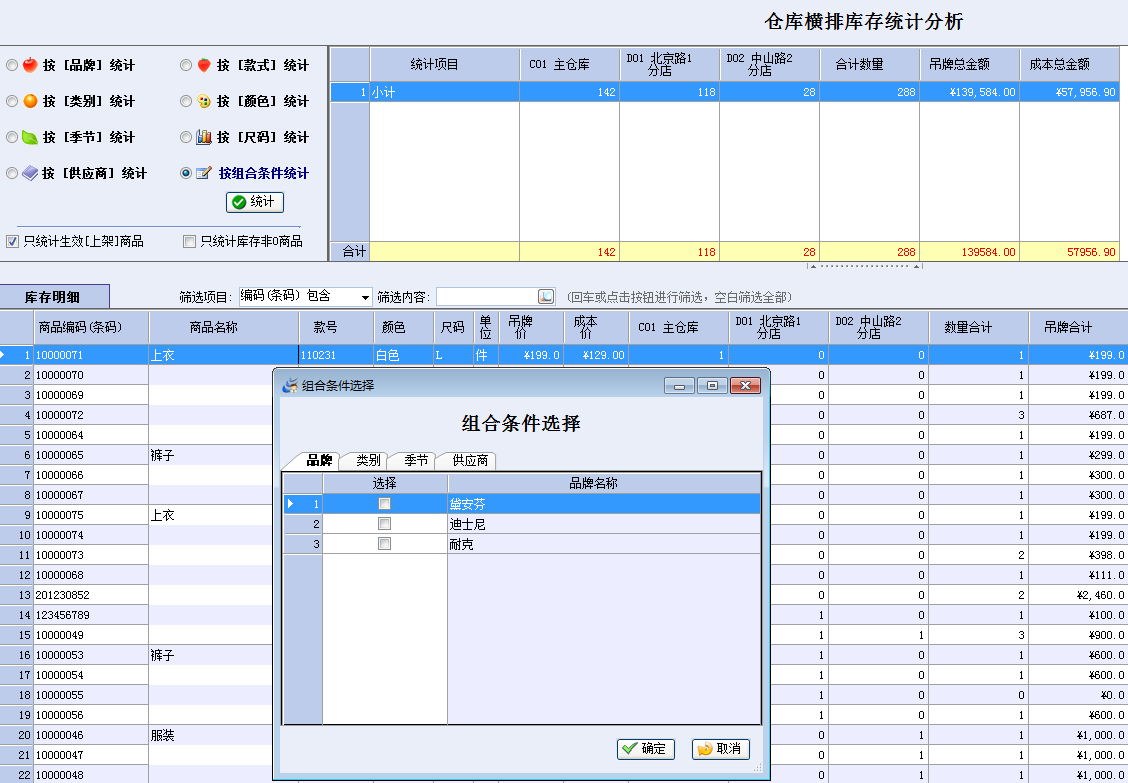Click into the 筛选内容 input field
This screenshot has width=1128, height=783.
pos(487,296)
